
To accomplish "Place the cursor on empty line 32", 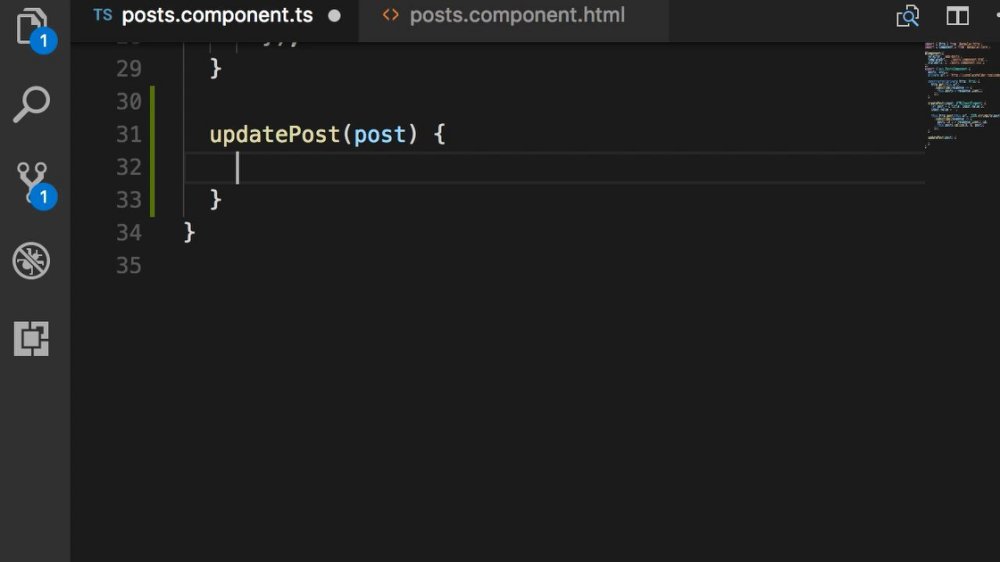I will click(x=554, y=168).
